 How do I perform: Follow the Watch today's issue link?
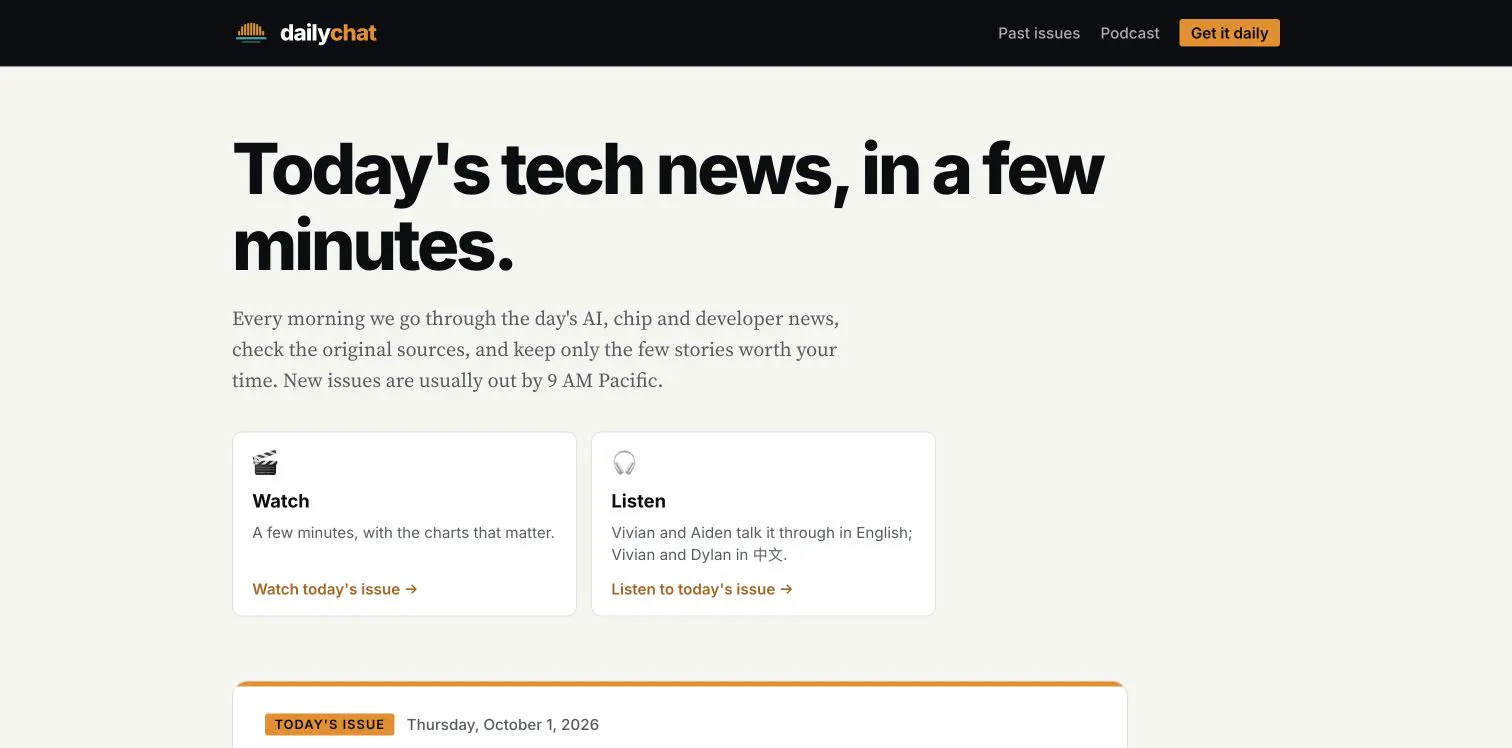coord(335,589)
